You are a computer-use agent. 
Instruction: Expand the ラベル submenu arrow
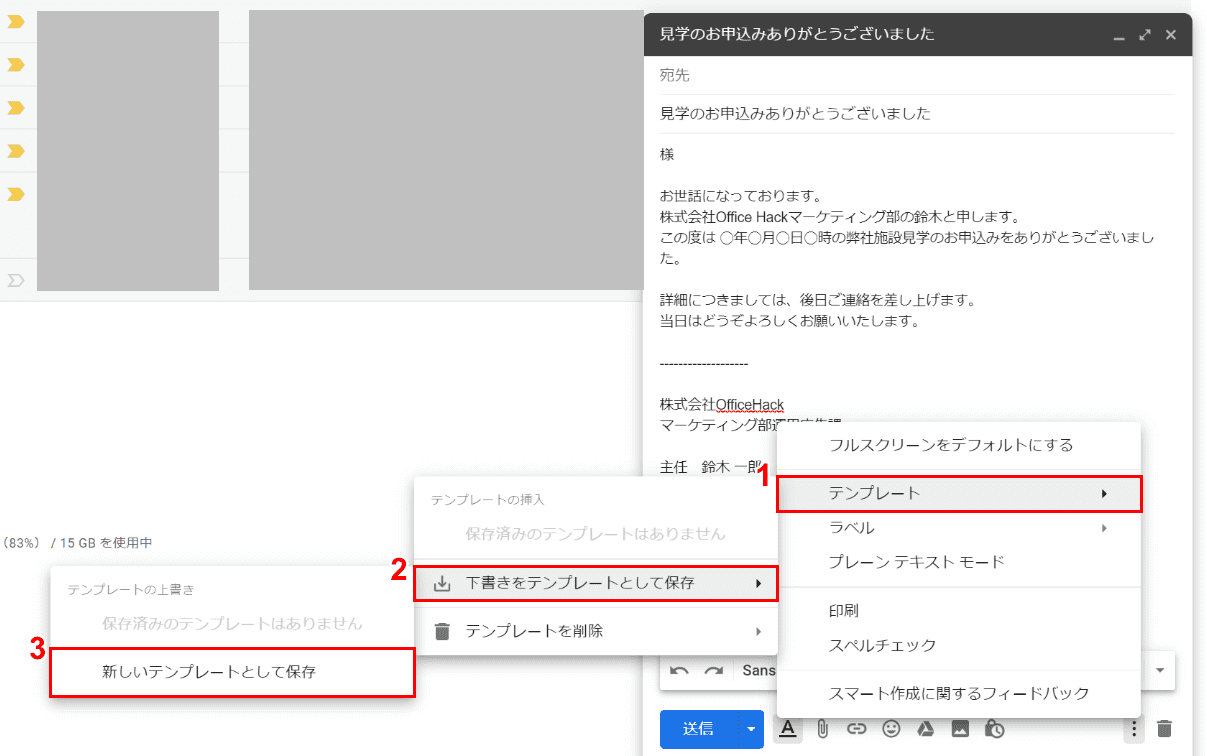coord(1104,528)
